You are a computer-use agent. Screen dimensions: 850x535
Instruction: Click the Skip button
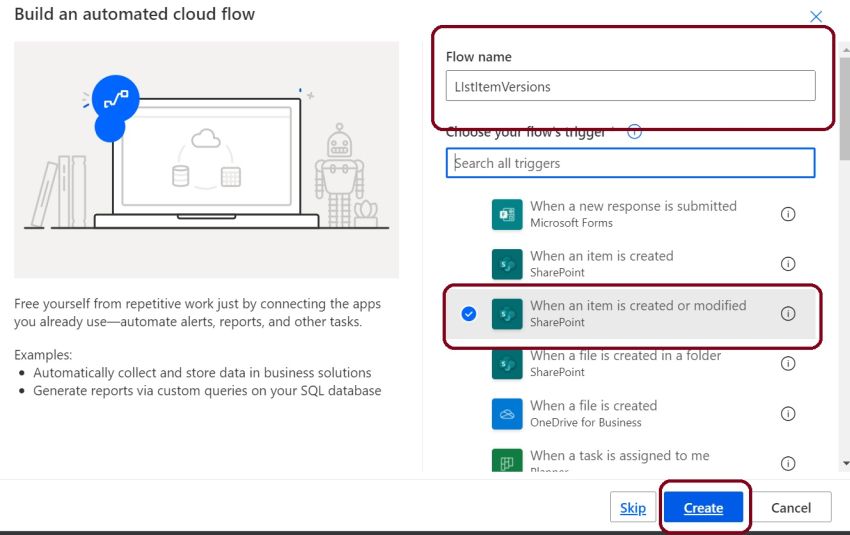(x=633, y=507)
